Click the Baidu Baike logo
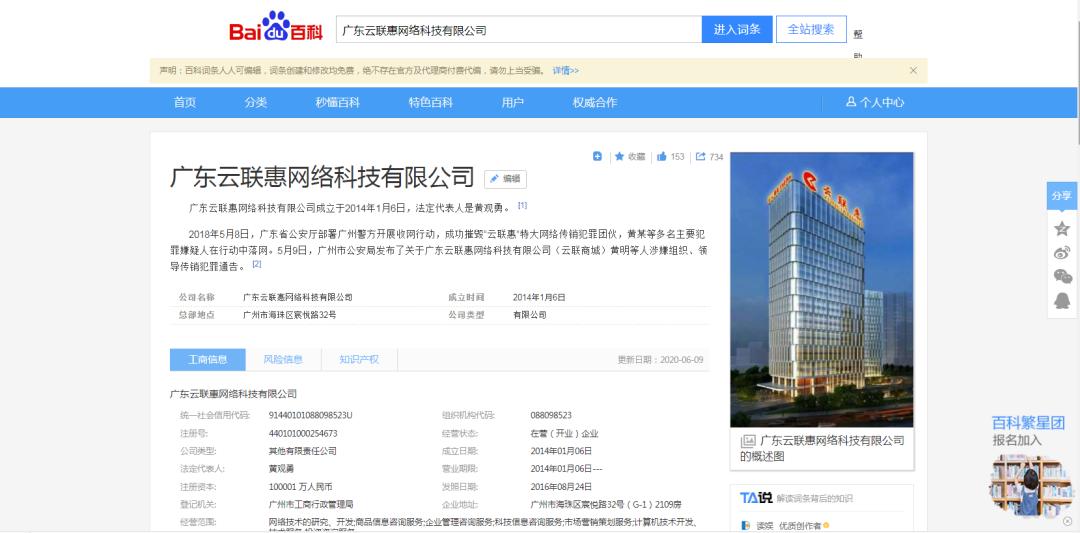Screen dimensions: 1080x533 (276, 29)
